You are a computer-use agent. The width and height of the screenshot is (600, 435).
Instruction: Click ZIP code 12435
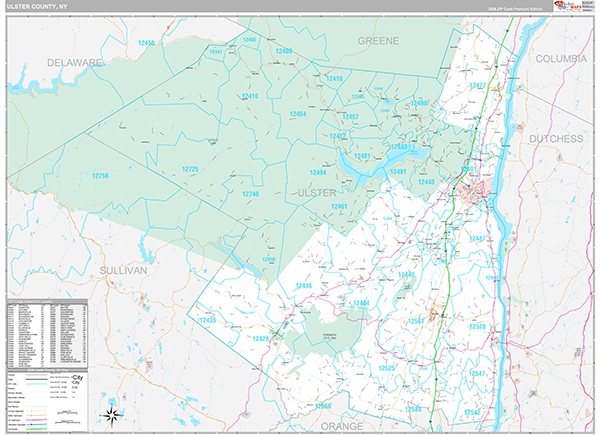207,320
